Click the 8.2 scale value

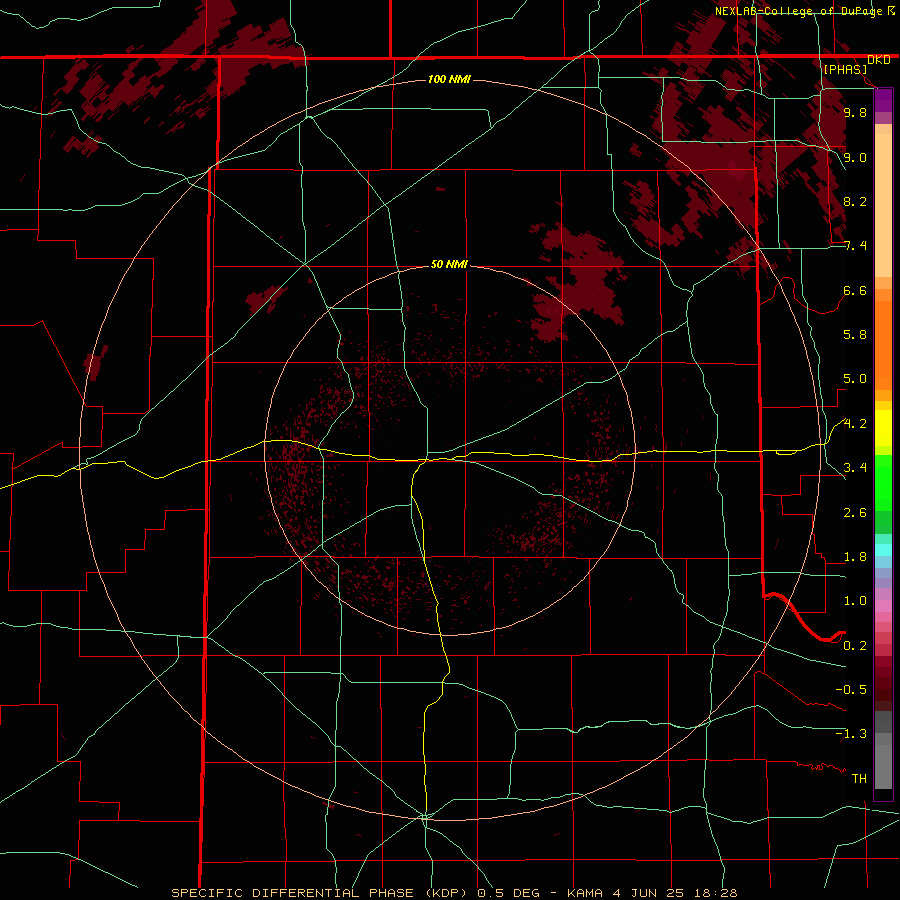tap(855, 201)
